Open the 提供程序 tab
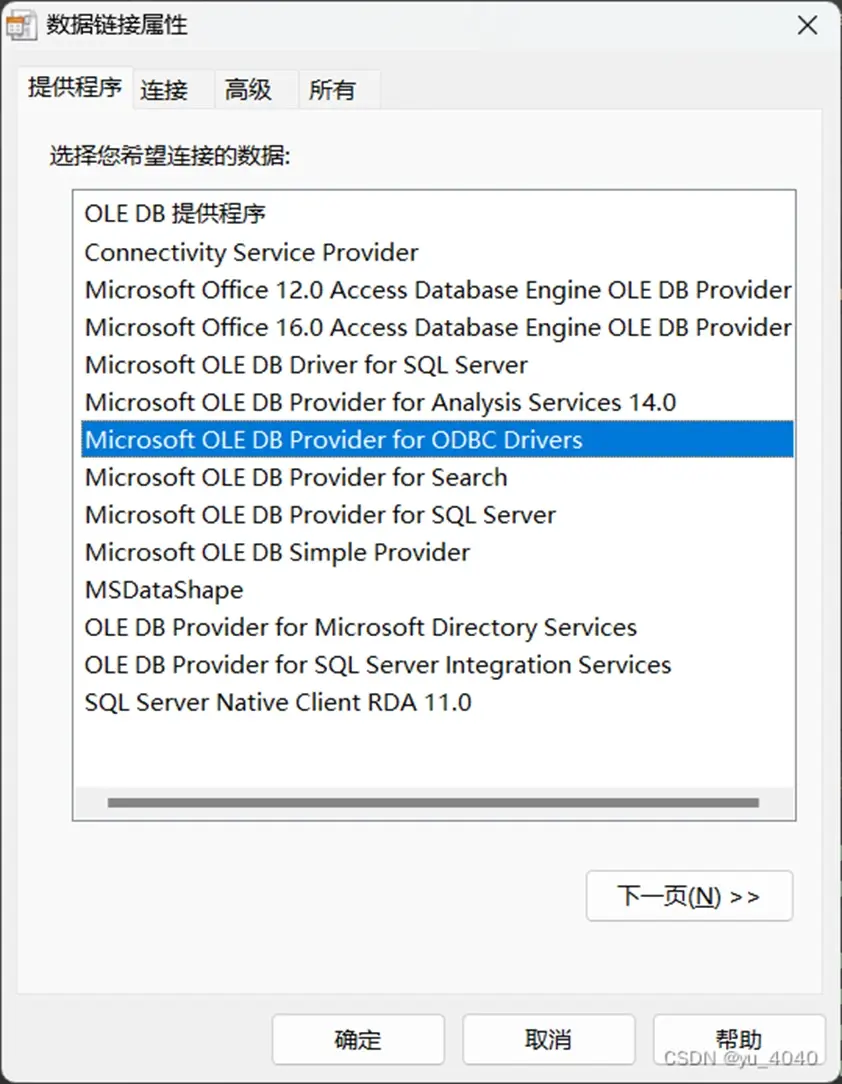Image resolution: width=842 pixels, height=1084 pixels. coord(75,88)
